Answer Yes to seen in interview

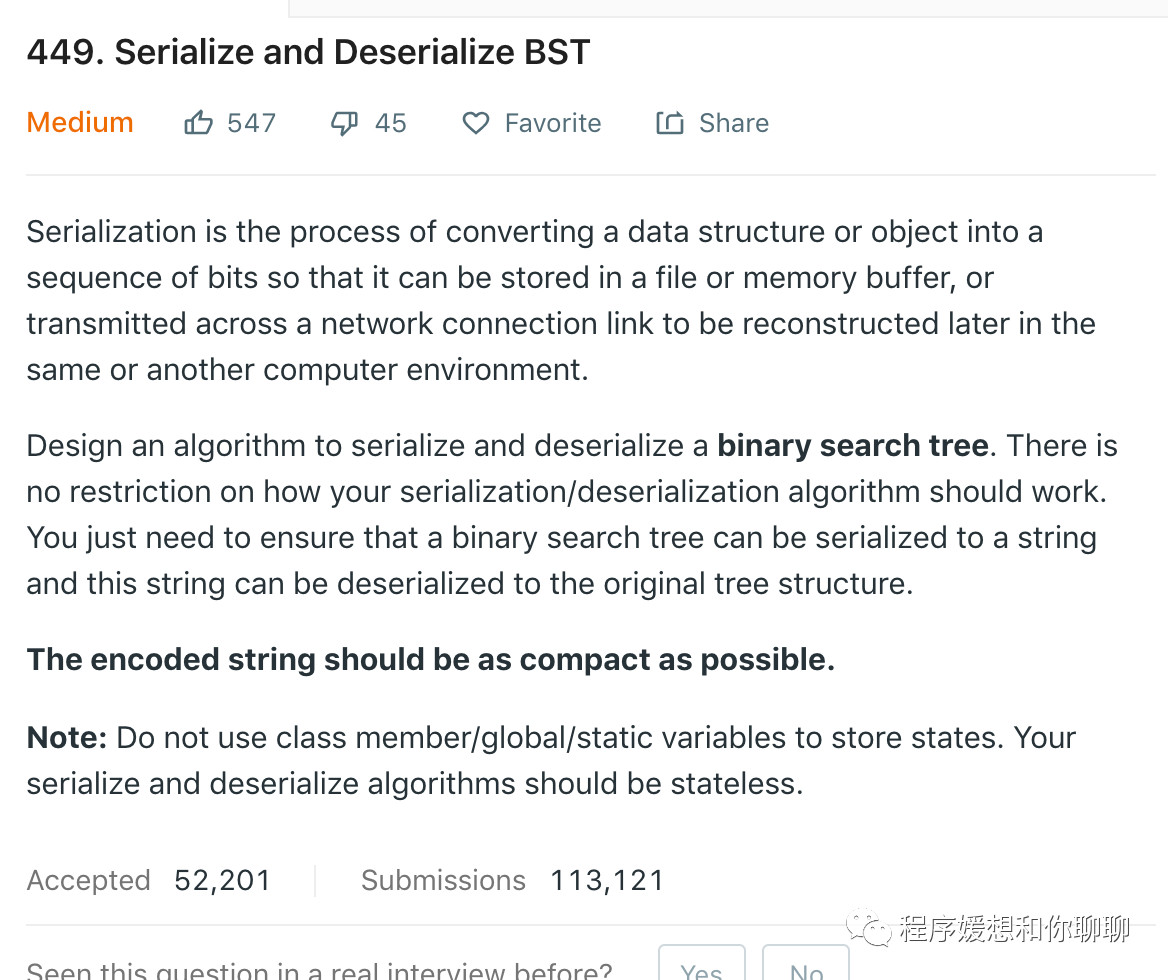click(x=702, y=965)
